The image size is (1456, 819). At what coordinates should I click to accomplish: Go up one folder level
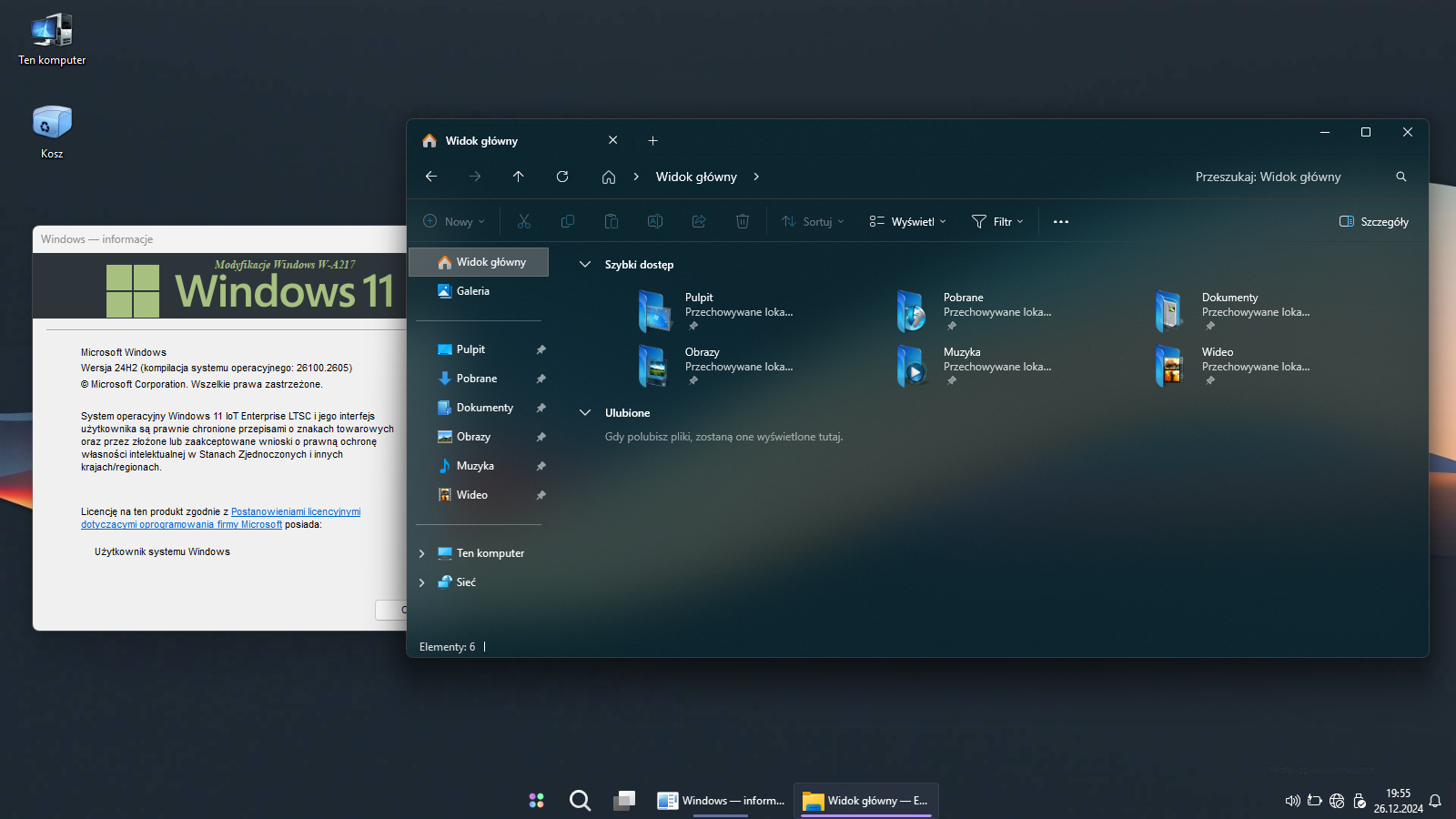[519, 177]
